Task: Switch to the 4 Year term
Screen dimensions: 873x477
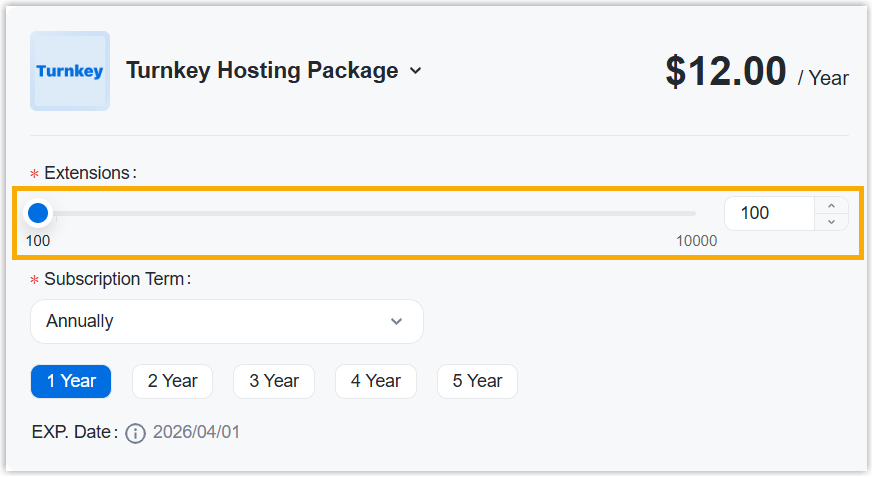Action: pyautogui.click(x=375, y=381)
